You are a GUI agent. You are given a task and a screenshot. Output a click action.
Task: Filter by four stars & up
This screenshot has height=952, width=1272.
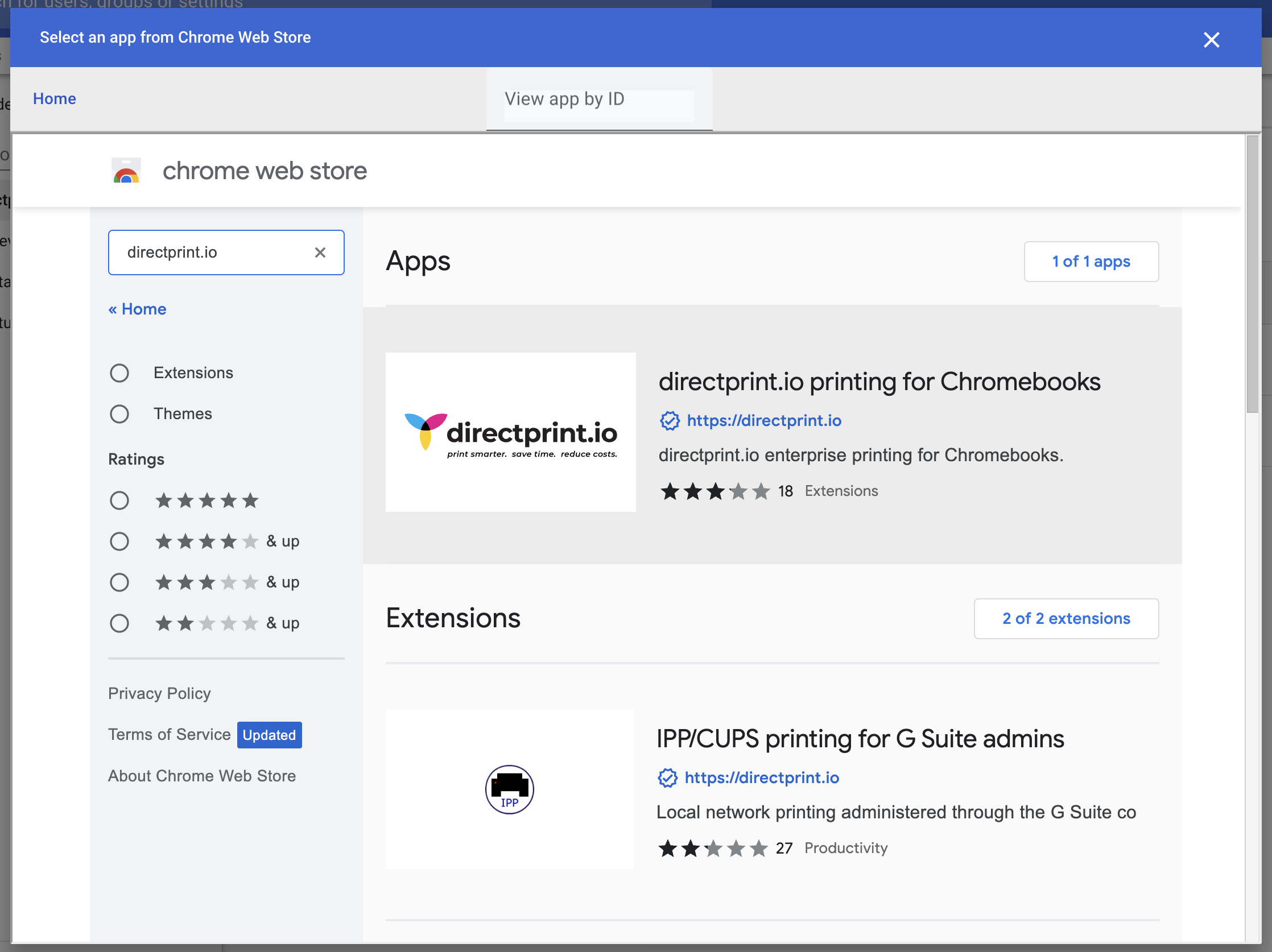(119, 541)
